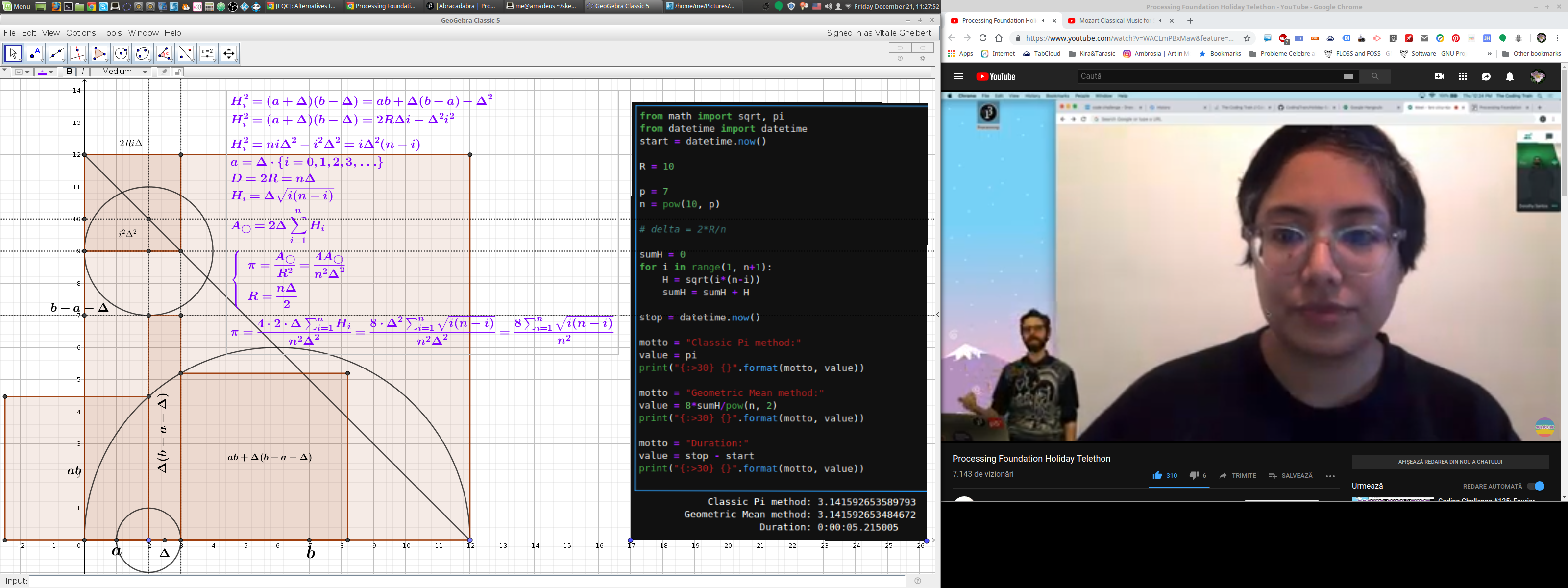The height and width of the screenshot is (588, 1568).
Task: Go to Chrome home page
Action: tap(999, 38)
